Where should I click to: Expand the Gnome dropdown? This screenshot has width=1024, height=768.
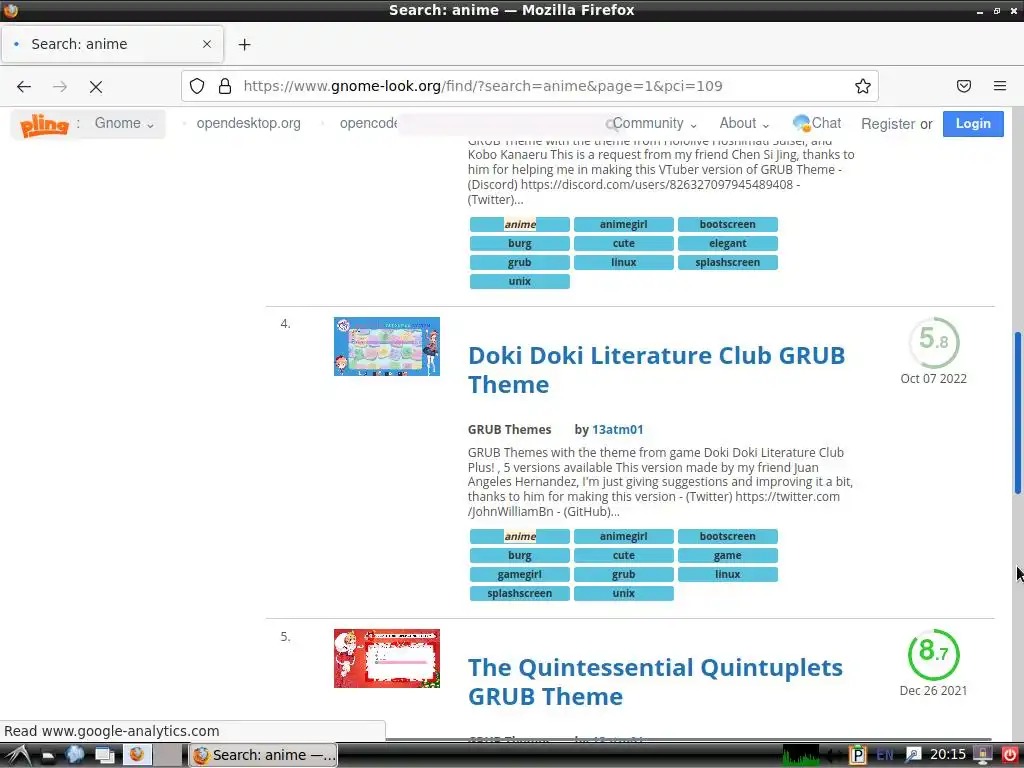coord(124,123)
